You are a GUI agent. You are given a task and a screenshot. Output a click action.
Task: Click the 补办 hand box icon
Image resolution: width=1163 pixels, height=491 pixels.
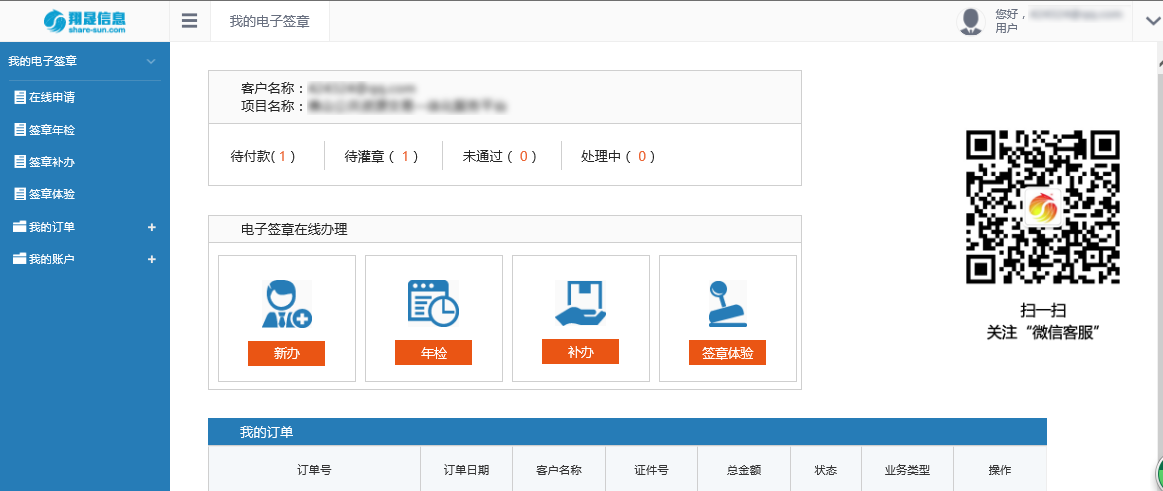coord(580,304)
